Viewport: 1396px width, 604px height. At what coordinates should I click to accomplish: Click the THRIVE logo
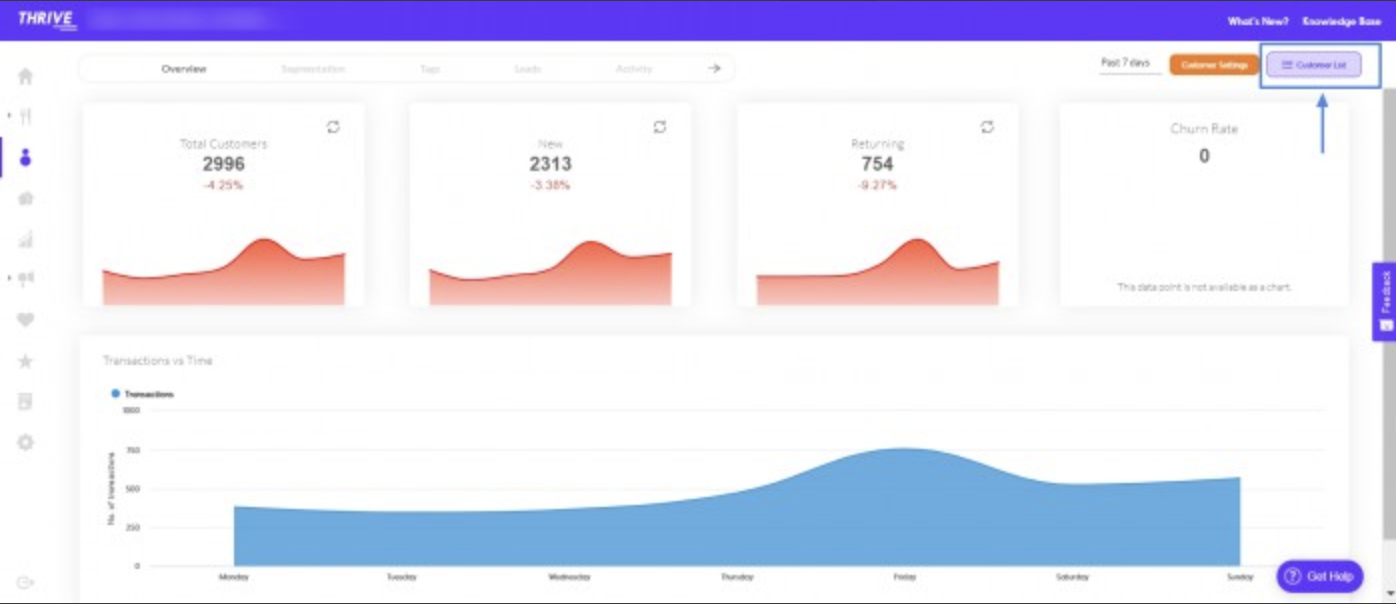(x=45, y=19)
